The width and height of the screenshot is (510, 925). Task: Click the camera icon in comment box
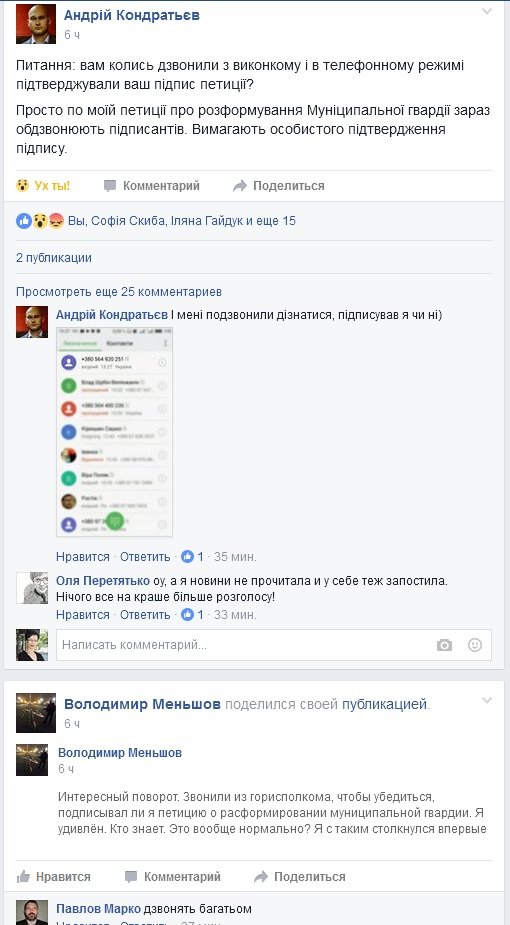(445, 645)
